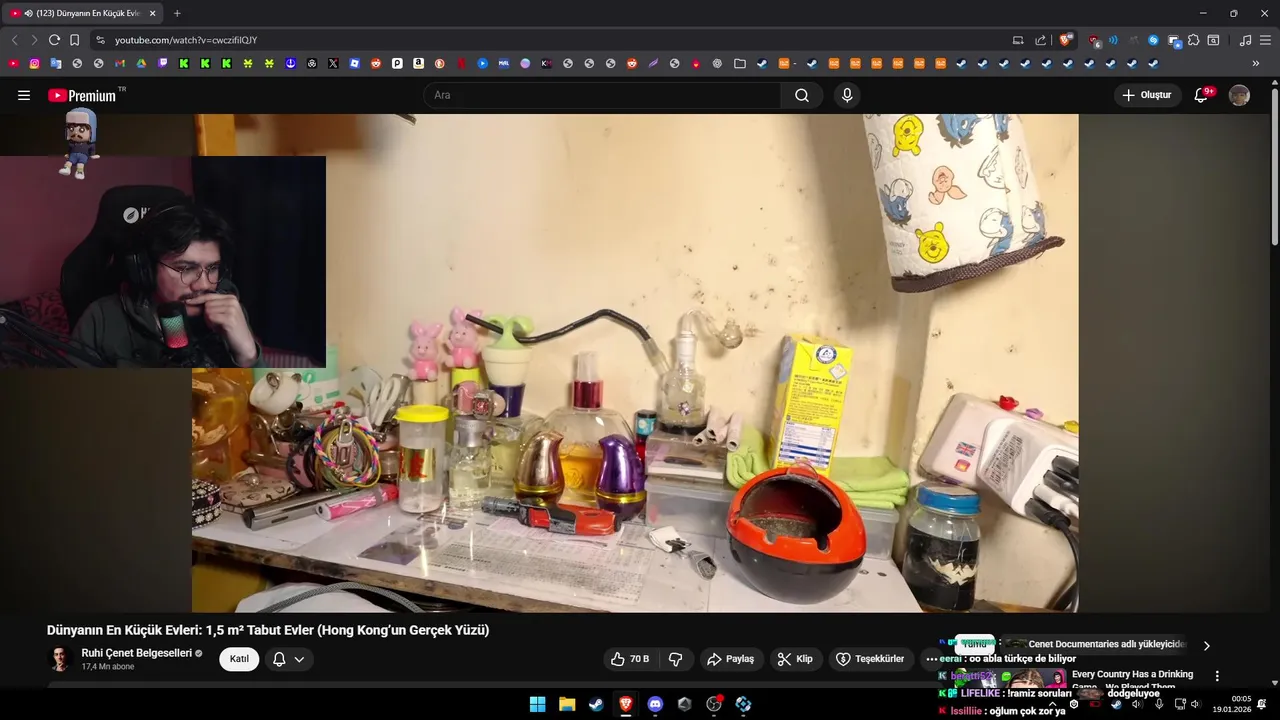Open the extensions puzzle-piece menu
Image resolution: width=1280 pixels, height=720 pixels.
coord(1193,40)
